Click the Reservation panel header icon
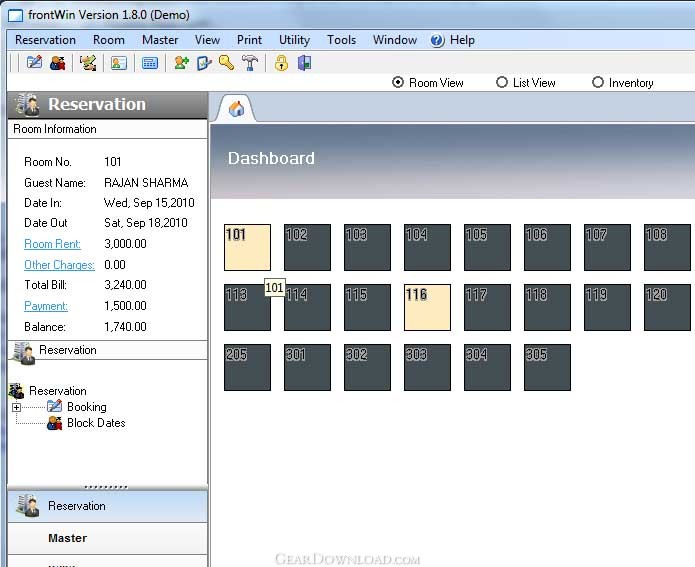This screenshot has width=695, height=567. pyautogui.click(x=27, y=105)
